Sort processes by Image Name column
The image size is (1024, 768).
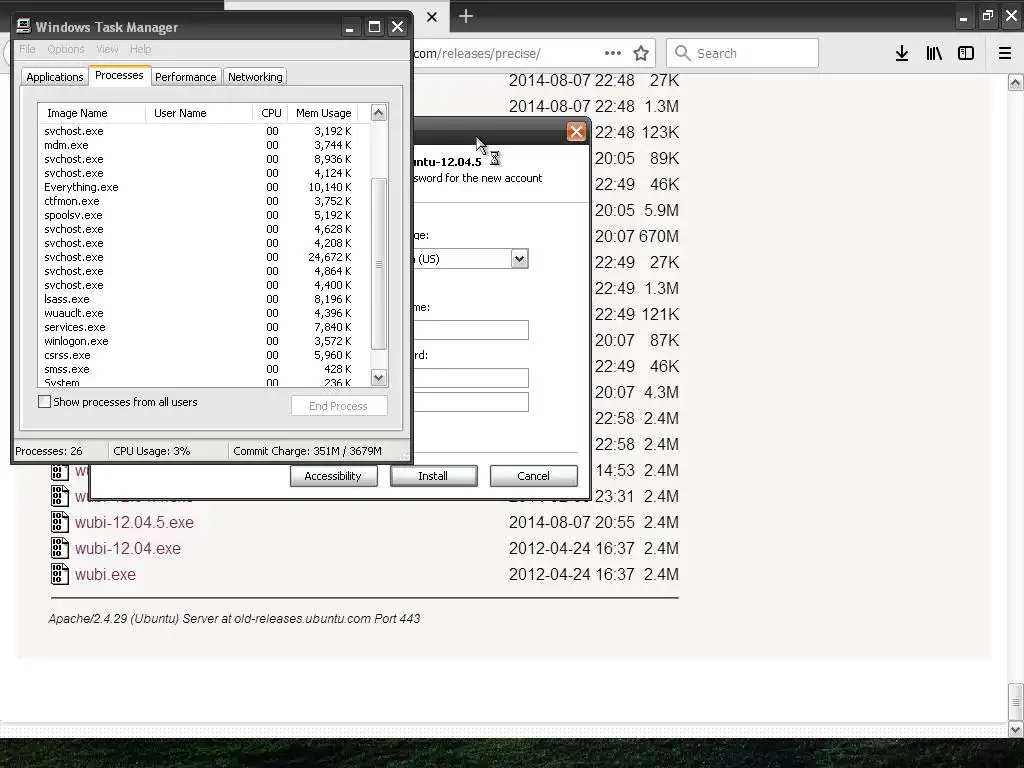(92, 113)
